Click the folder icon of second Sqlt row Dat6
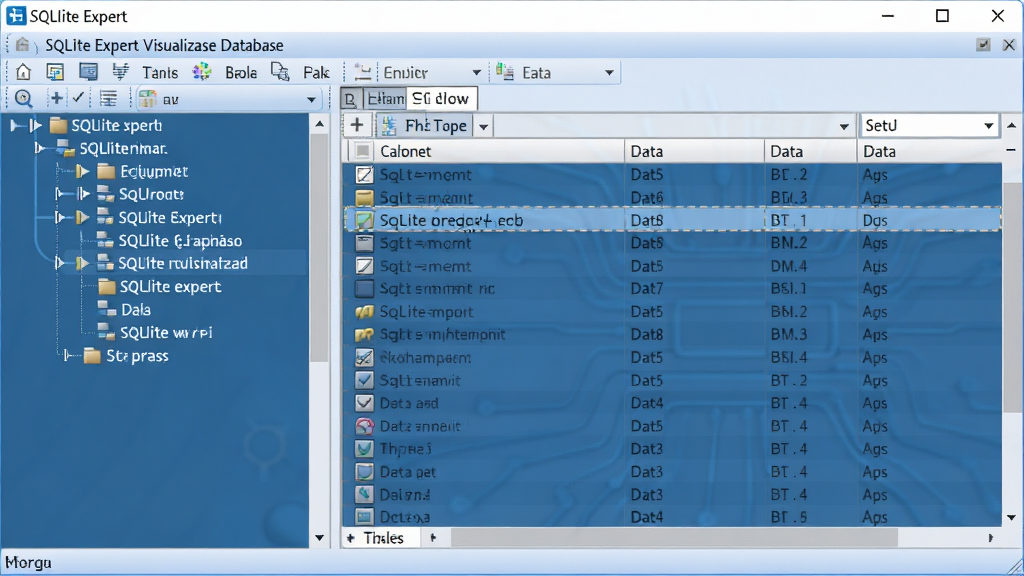1024x576 pixels. coord(364,198)
